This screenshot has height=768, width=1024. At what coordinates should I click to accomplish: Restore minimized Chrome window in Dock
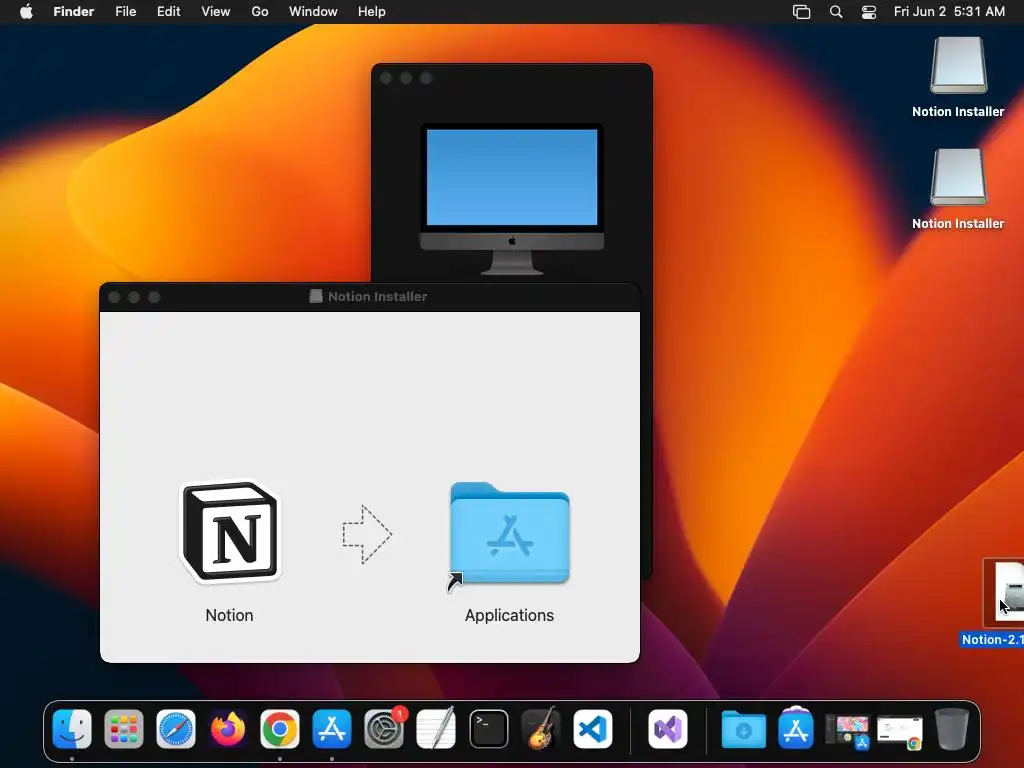tap(900, 733)
